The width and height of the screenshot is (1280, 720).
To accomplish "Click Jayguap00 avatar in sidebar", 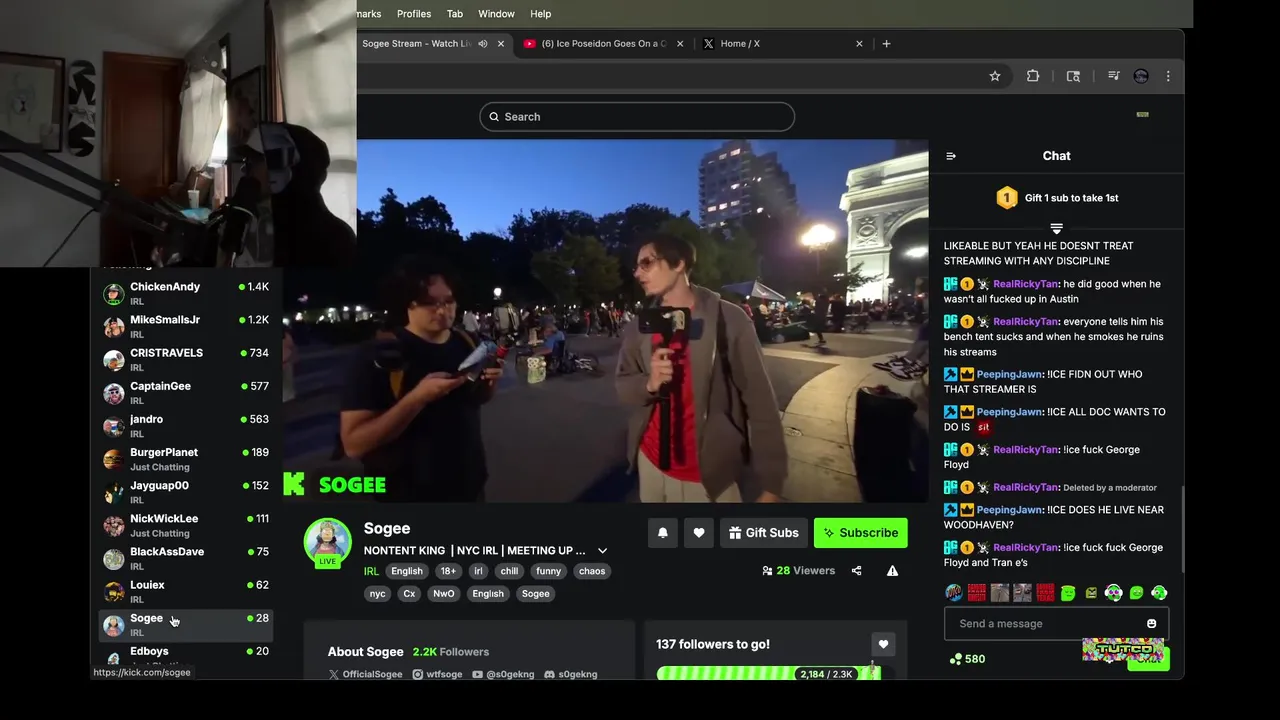I will tap(114, 493).
